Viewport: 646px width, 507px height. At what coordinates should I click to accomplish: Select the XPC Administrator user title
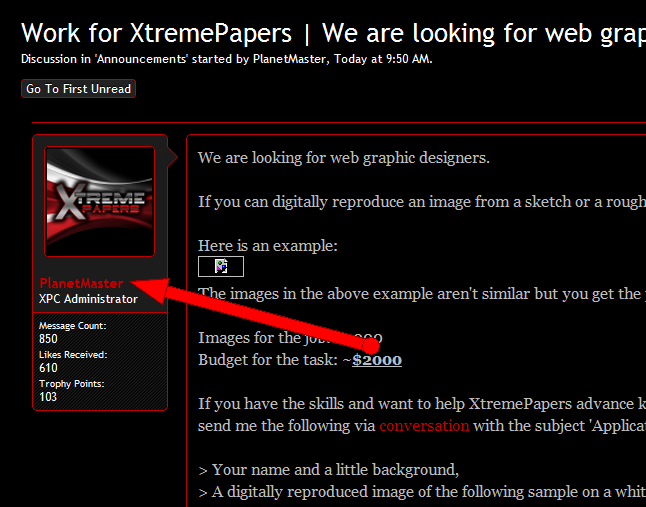click(x=88, y=299)
